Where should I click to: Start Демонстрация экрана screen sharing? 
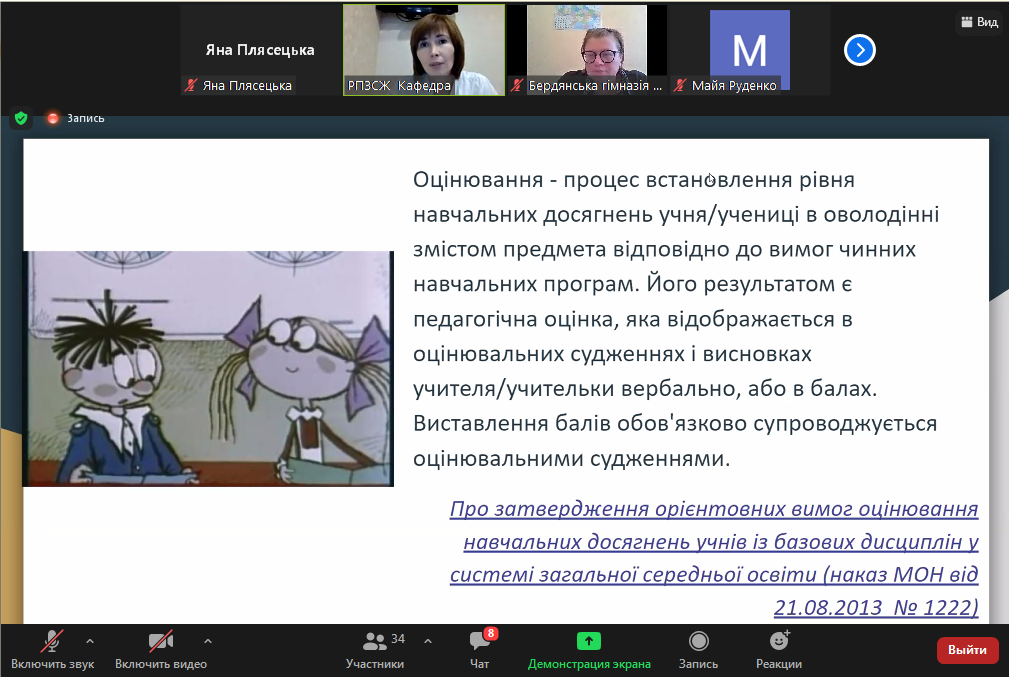click(x=589, y=650)
